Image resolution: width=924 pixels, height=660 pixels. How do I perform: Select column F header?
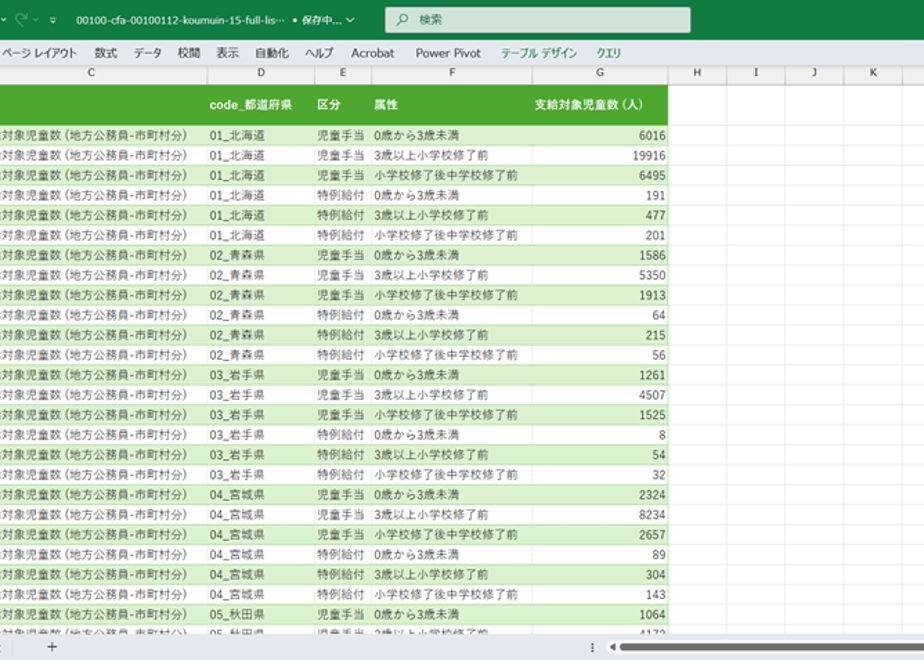(452, 72)
